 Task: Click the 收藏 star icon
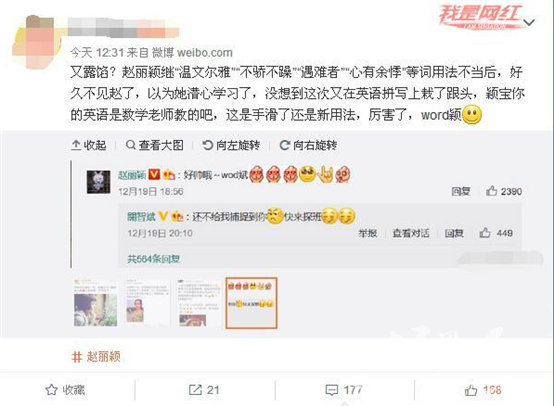click(x=51, y=390)
